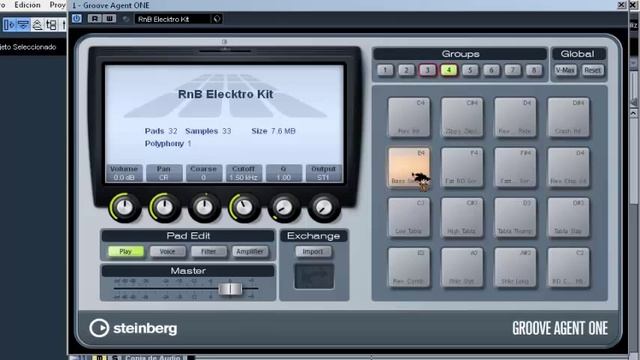Select the red-outlined group 3 button
Screen dimensions: 640x360
pyautogui.click(x=427, y=70)
